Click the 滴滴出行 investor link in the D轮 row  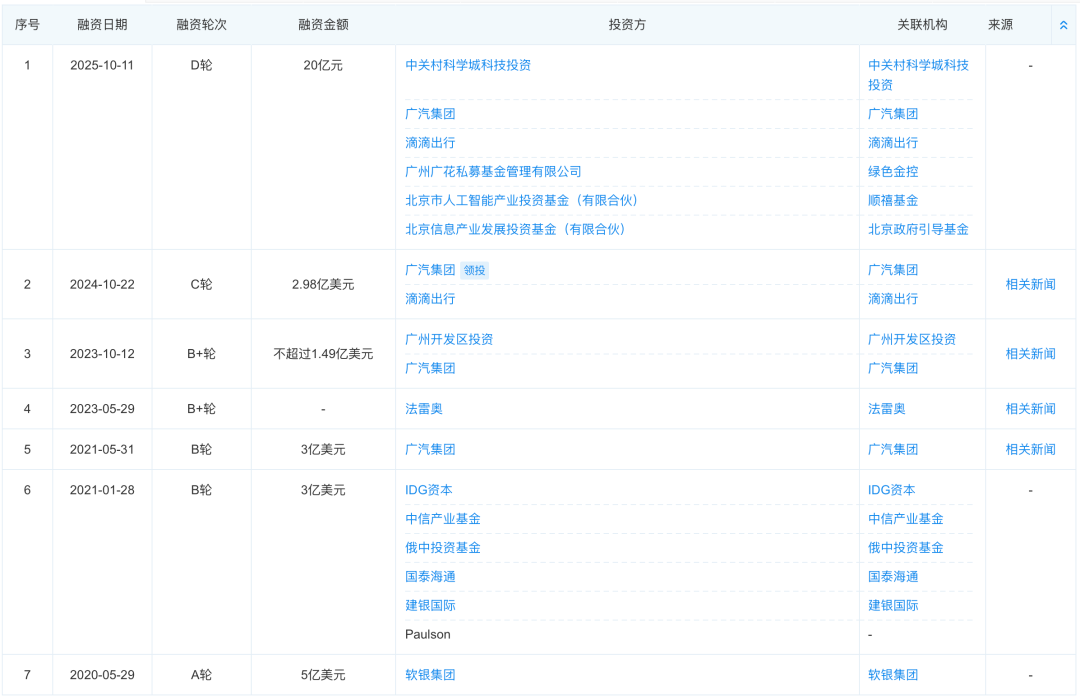point(429,143)
